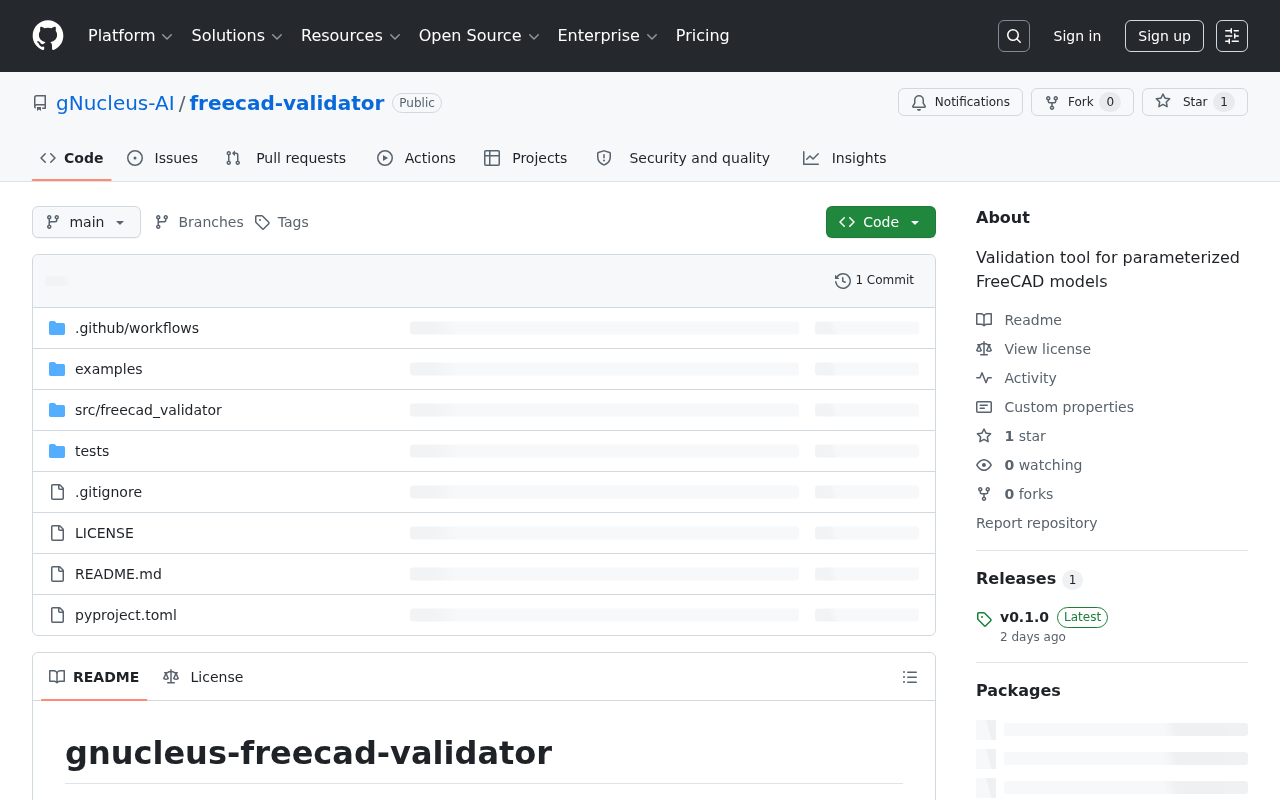The height and width of the screenshot is (800, 1280).
Task: Click the README.md file icon
Action: tap(57, 574)
